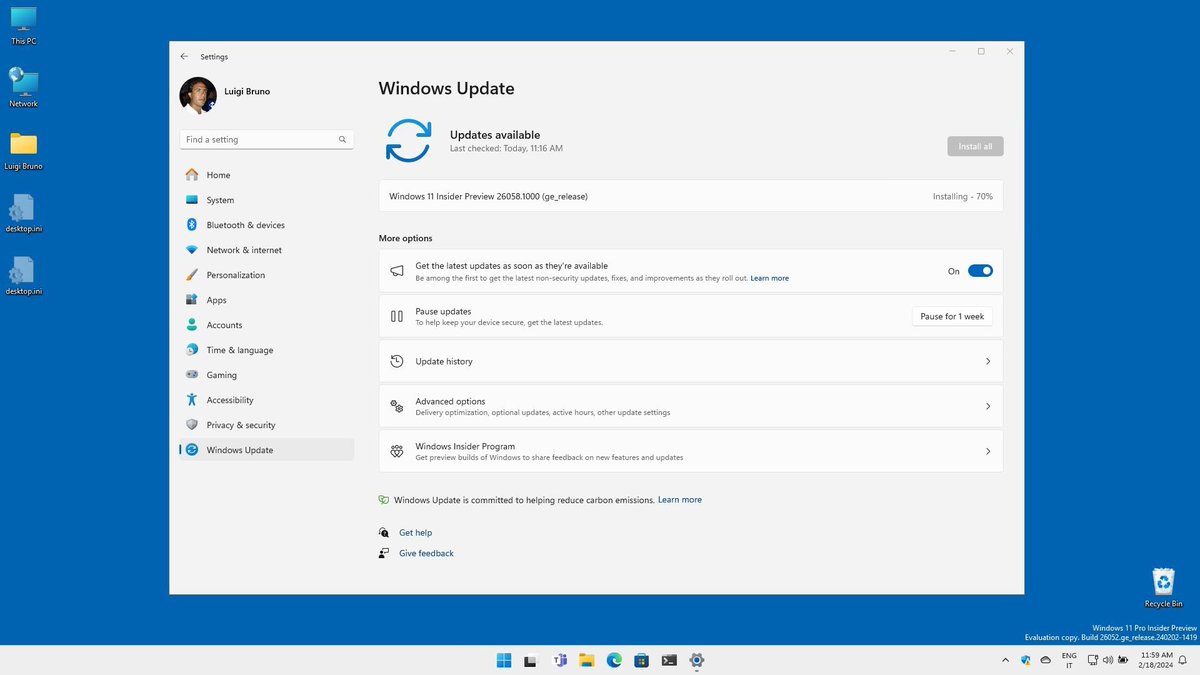The width and height of the screenshot is (1200, 675).
Task: Go to Bluetooth & devices settings
Action: click(x=266, y=225)
